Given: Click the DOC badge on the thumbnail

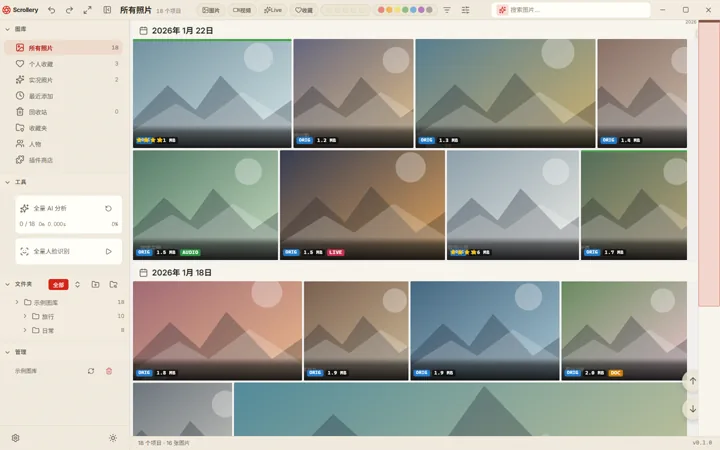Looking at the screenshot, I should click(615, 373).
